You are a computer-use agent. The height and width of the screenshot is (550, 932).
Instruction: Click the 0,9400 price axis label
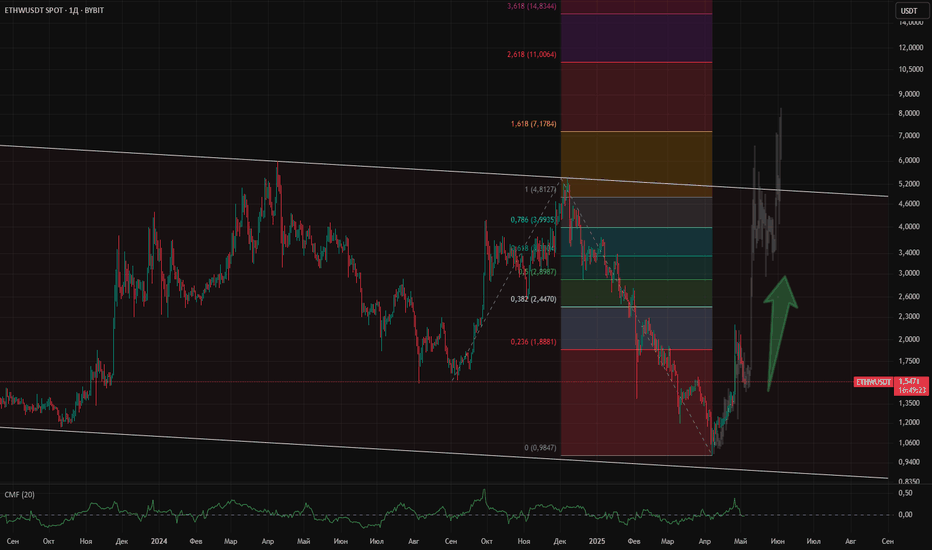tap(909, 462)
